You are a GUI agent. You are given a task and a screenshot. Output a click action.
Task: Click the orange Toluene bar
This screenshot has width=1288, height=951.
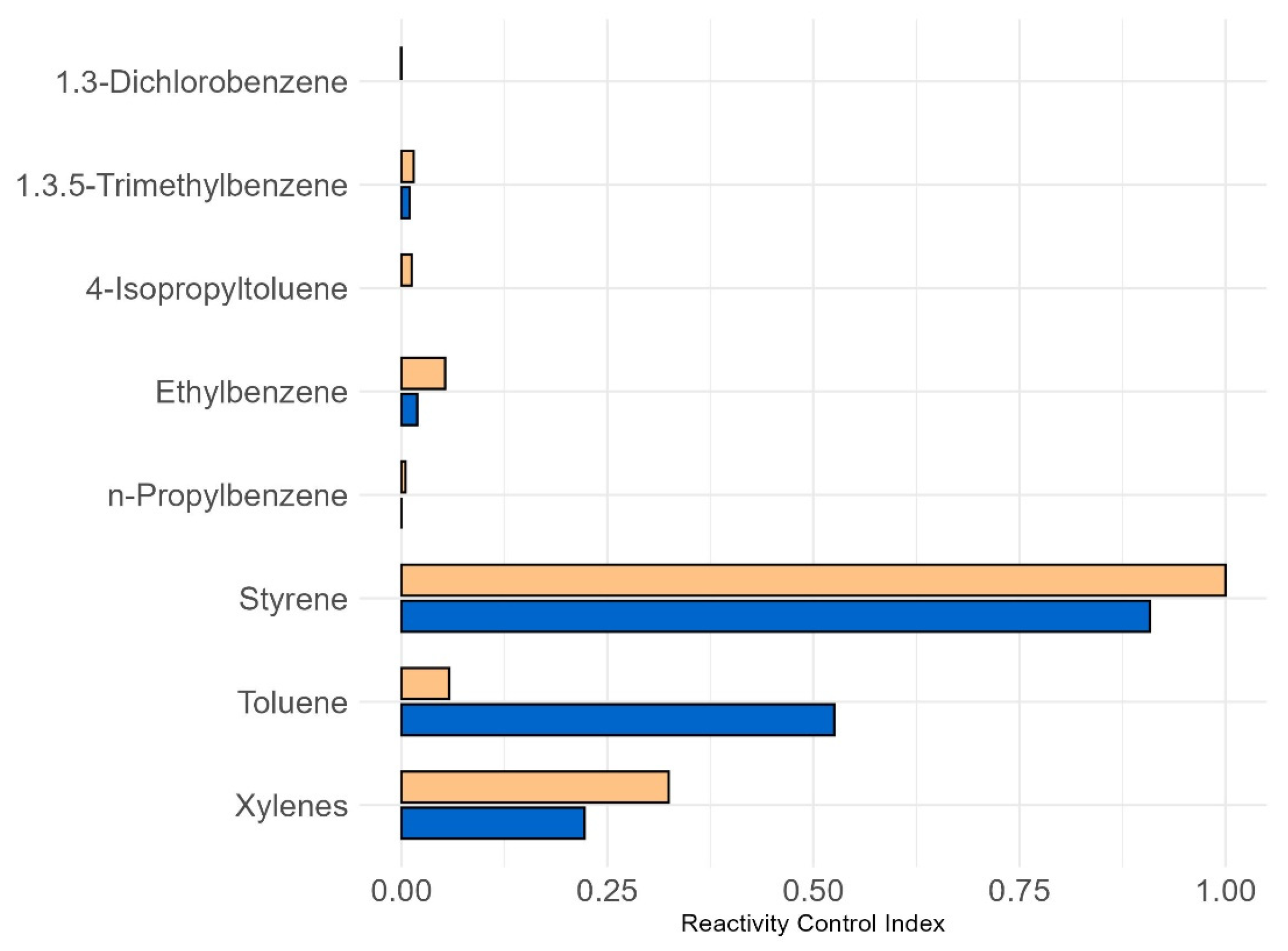(425, 683)
